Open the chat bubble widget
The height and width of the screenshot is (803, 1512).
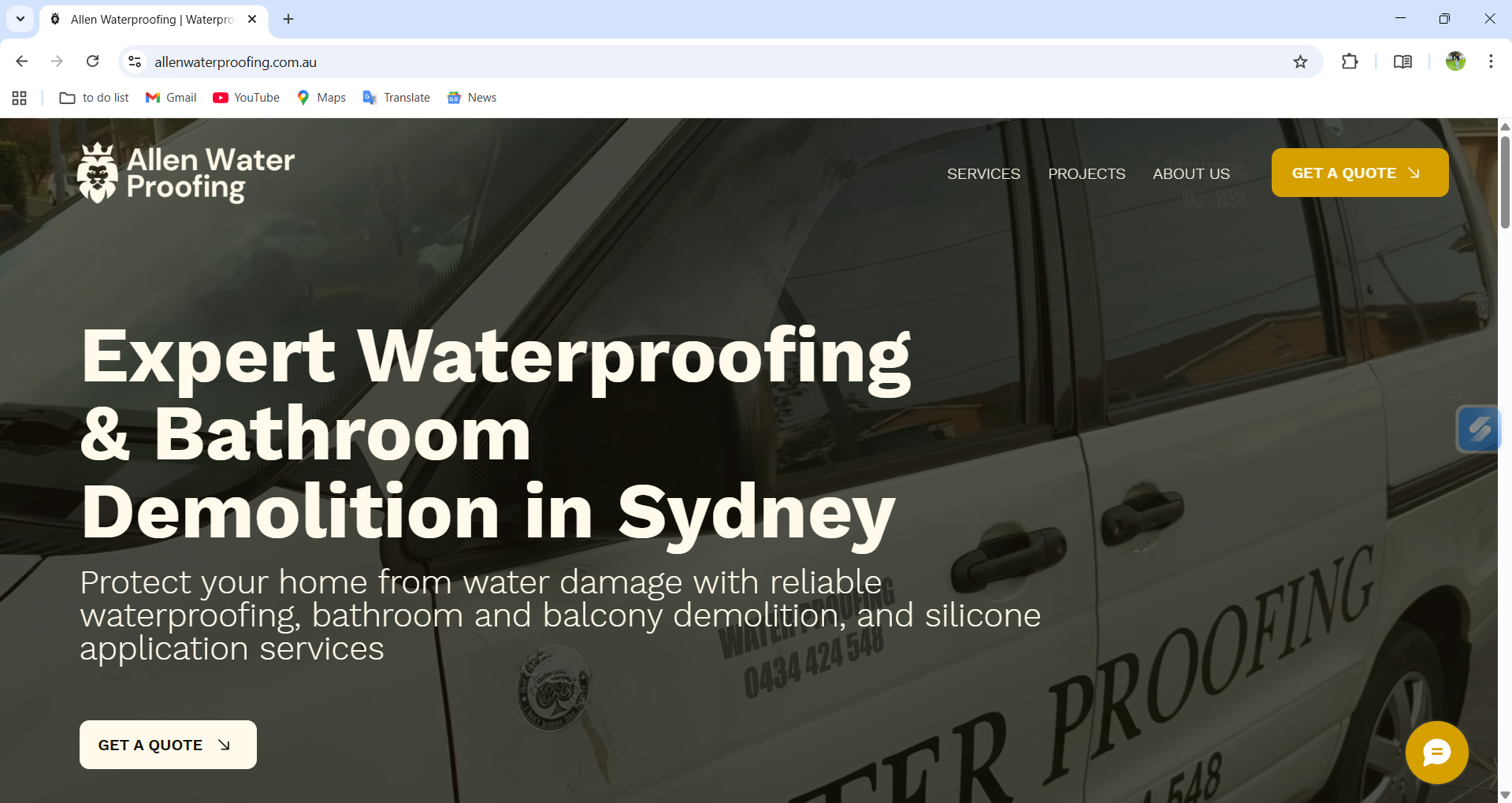click(x=1436, y=753)
